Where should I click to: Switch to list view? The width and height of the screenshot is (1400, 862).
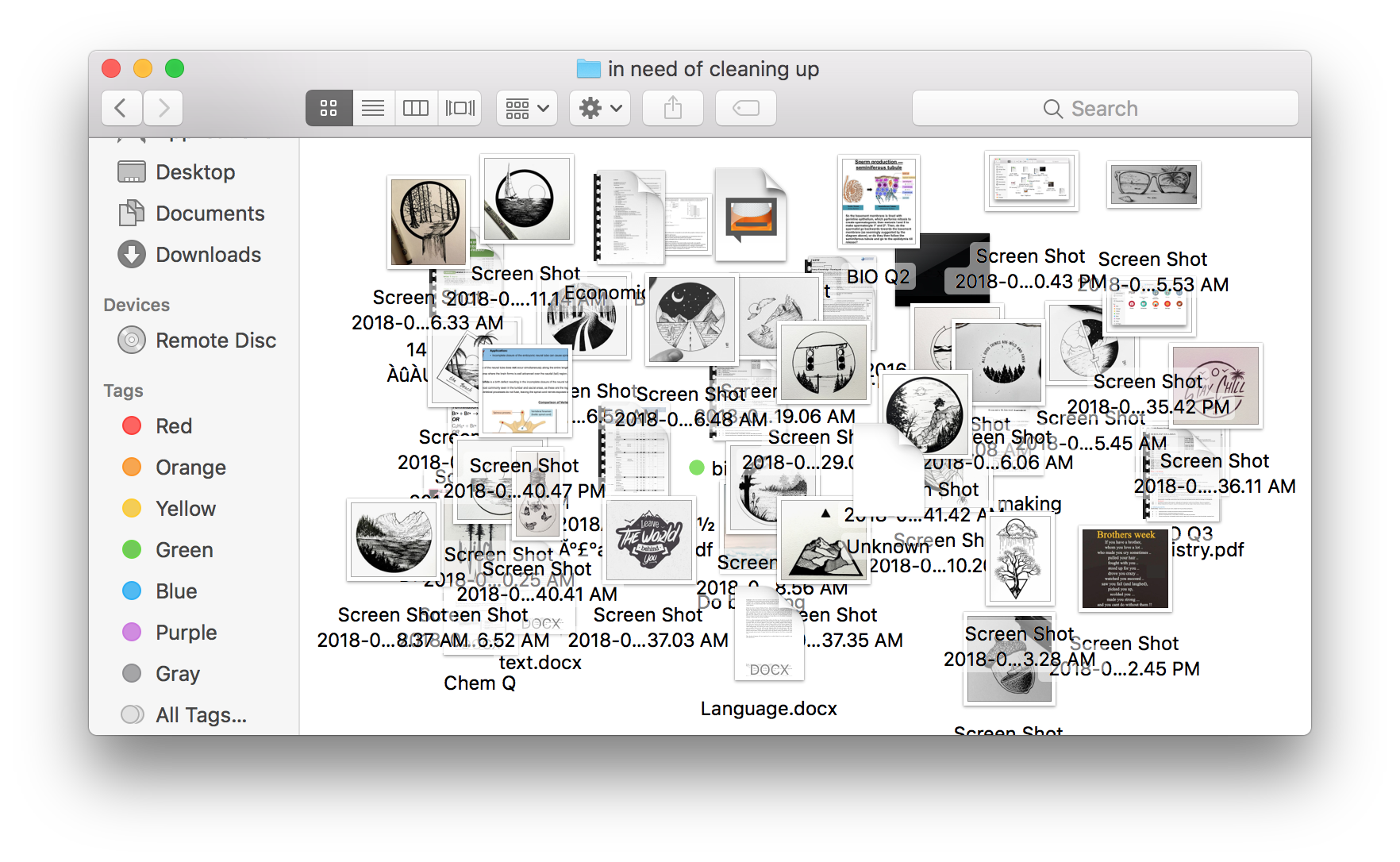coord(373,108)
